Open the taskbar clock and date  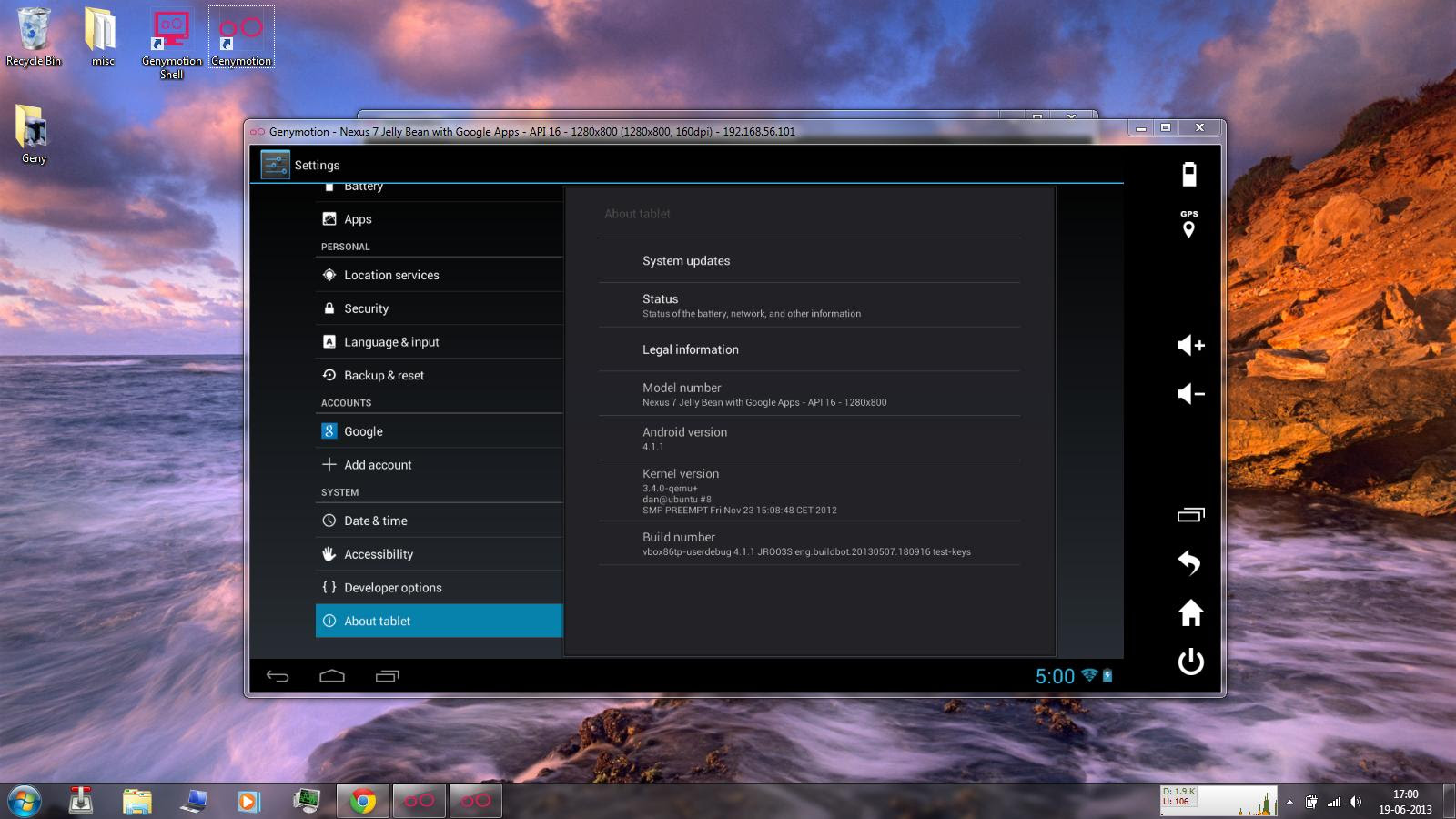(1405, 802)
